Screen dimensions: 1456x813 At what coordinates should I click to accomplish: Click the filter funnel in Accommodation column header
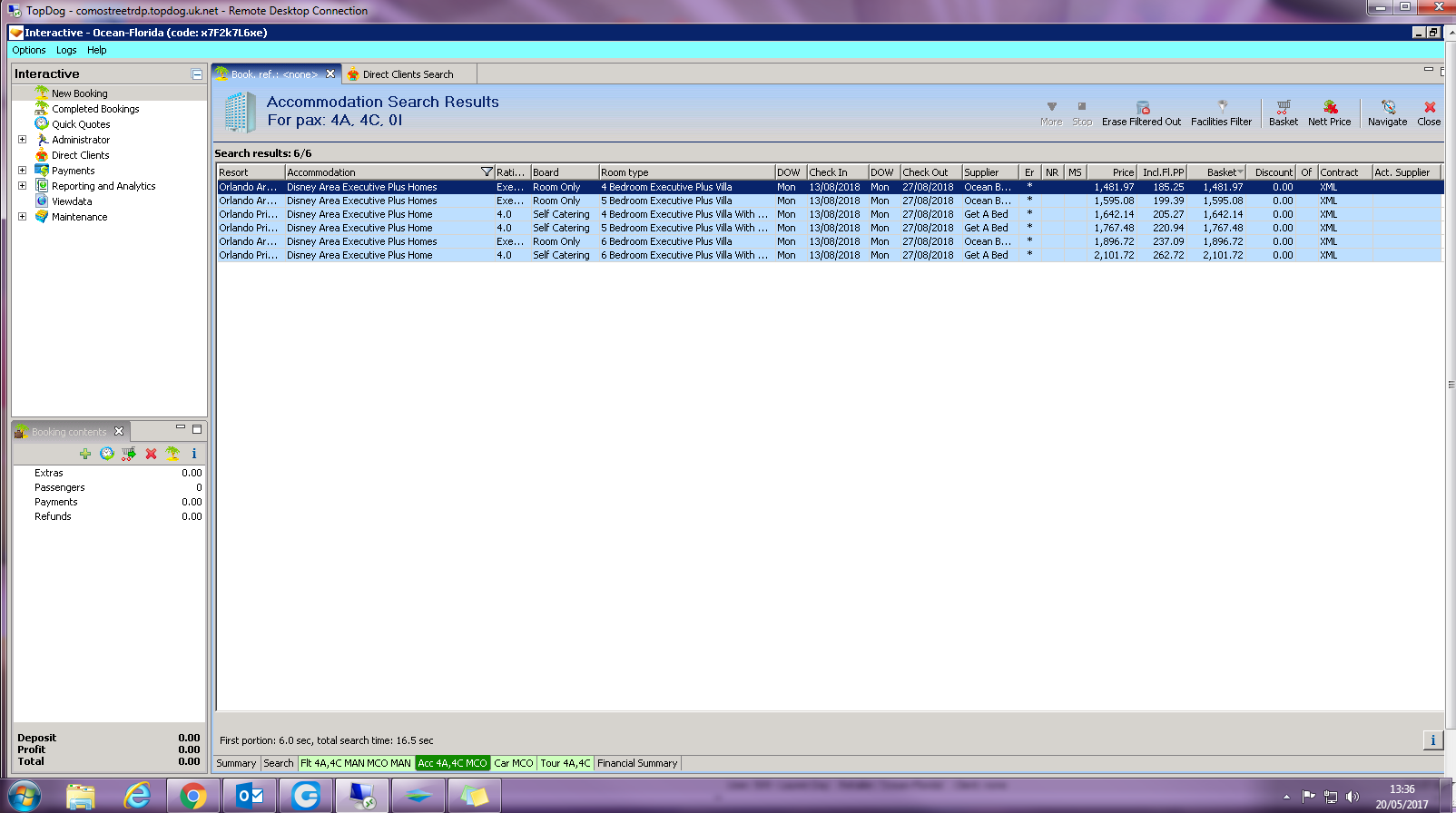coord(487,172)
